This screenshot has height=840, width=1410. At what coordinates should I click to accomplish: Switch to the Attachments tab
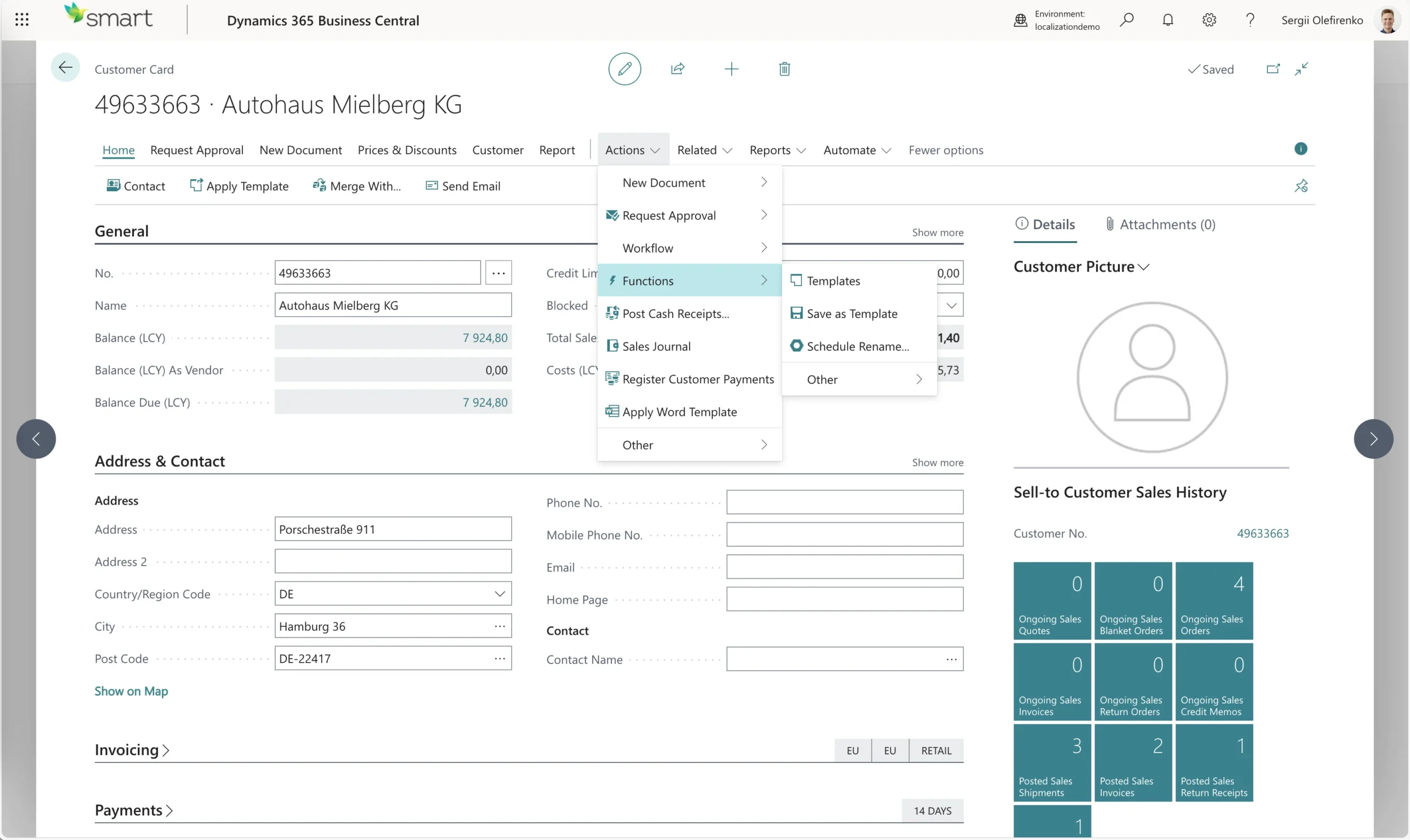1160,225
